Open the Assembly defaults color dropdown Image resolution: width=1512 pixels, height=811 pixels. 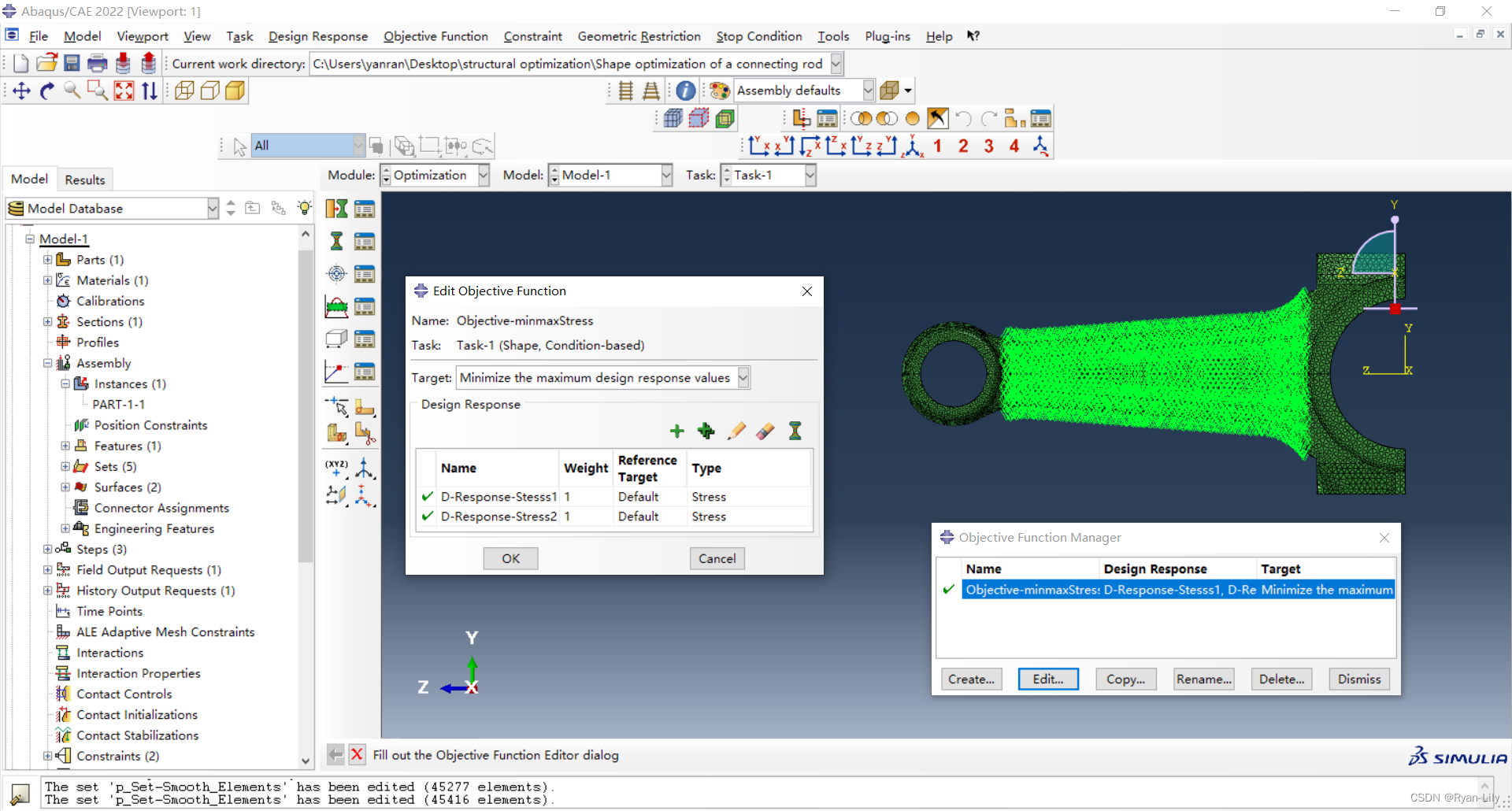click(868, 91)
